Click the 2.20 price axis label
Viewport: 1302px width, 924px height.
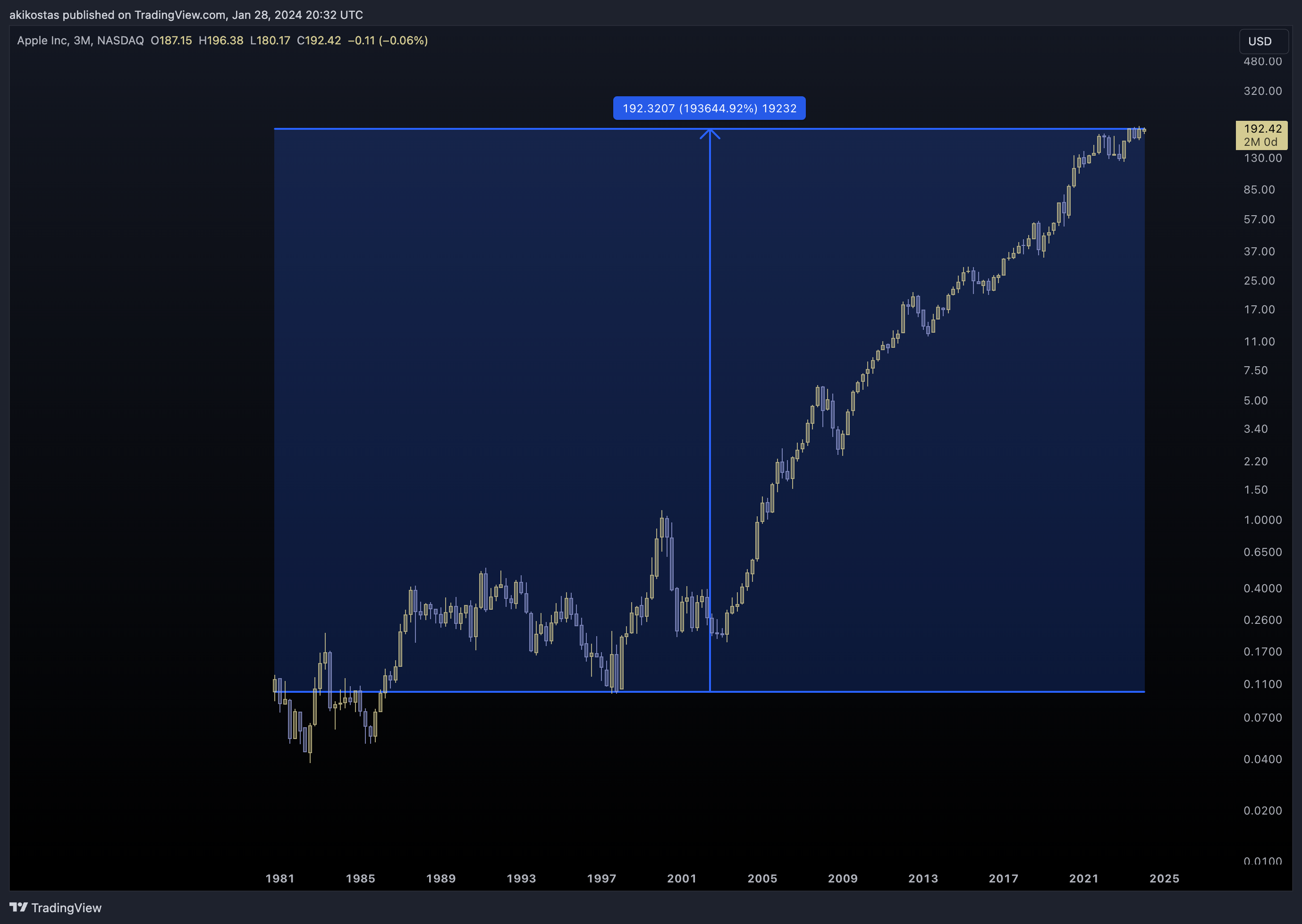point(1256,462)
